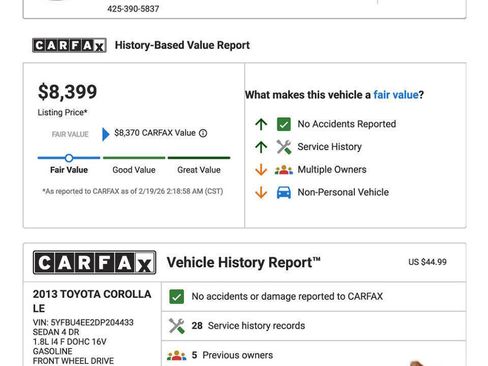The image size is (488, 366).
Task: Click the 'US $44.99' price text
Action: 427,262
